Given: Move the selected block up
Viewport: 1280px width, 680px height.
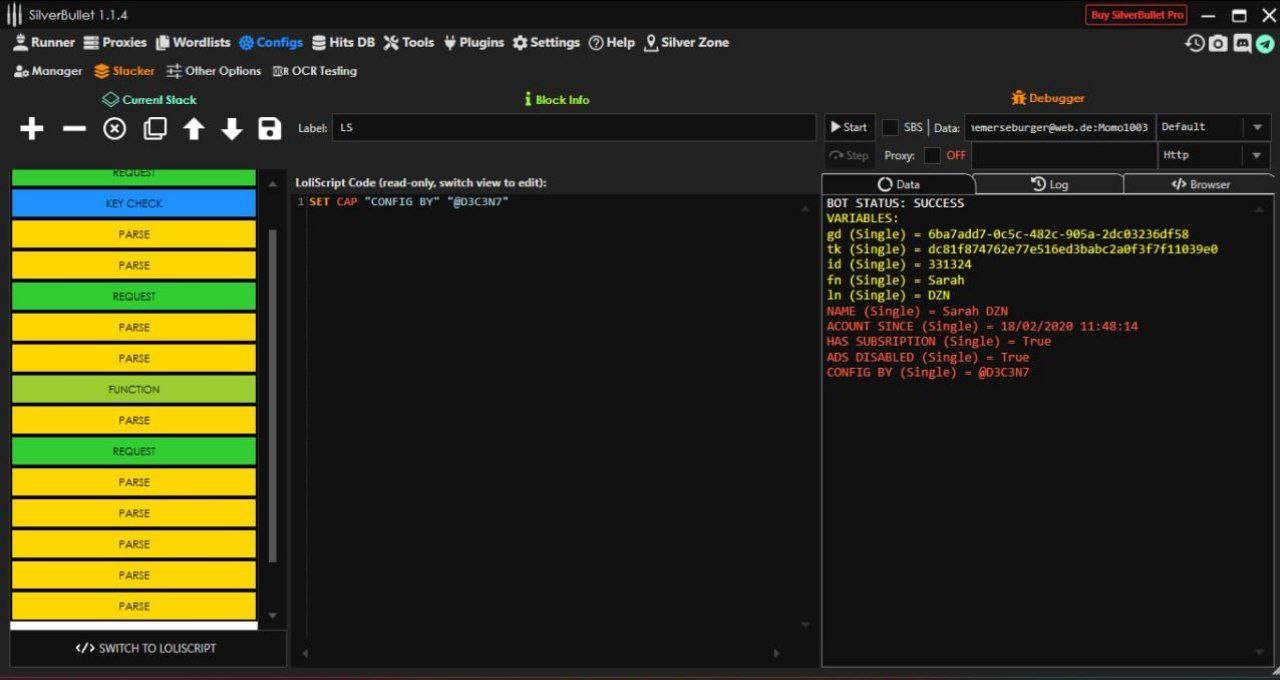Looking at the screenshot, I should [194, 129].
